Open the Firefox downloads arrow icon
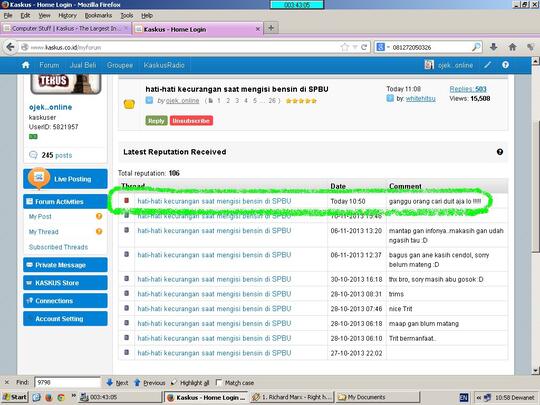Screen dimensions: 540x405 tap(494, 47)
